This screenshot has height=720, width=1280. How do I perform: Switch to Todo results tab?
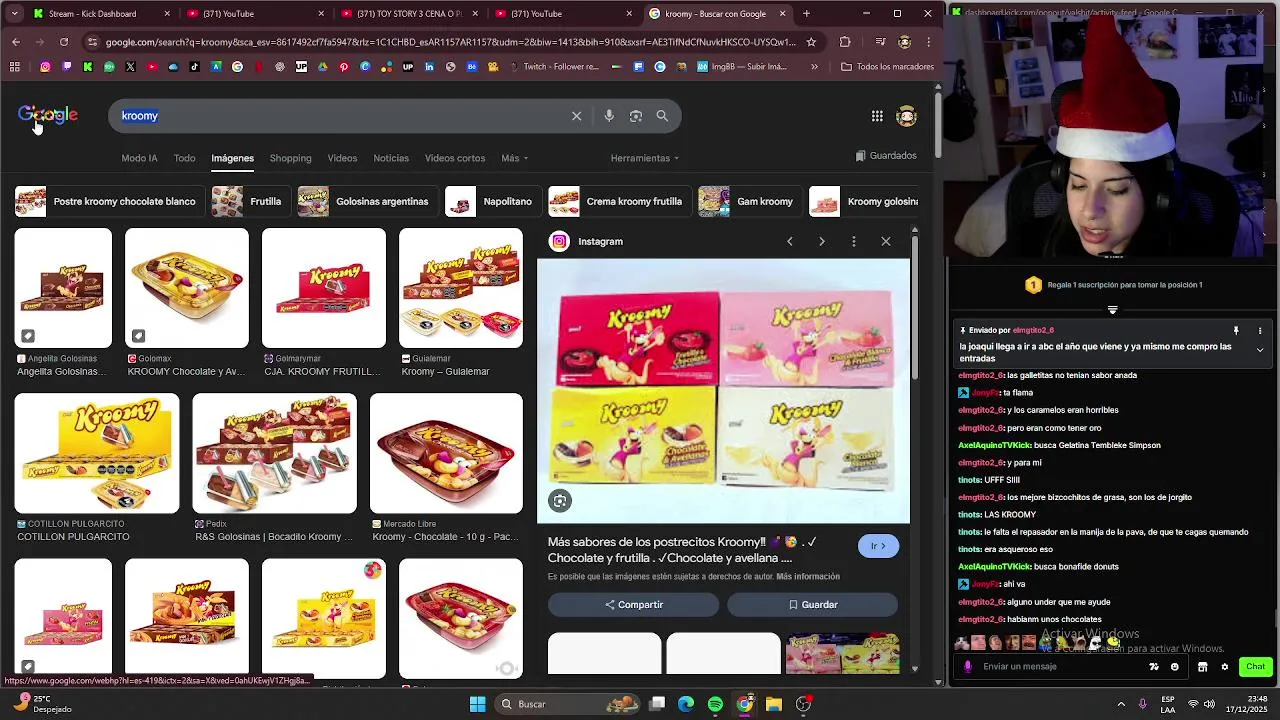(x=185, y=158)
